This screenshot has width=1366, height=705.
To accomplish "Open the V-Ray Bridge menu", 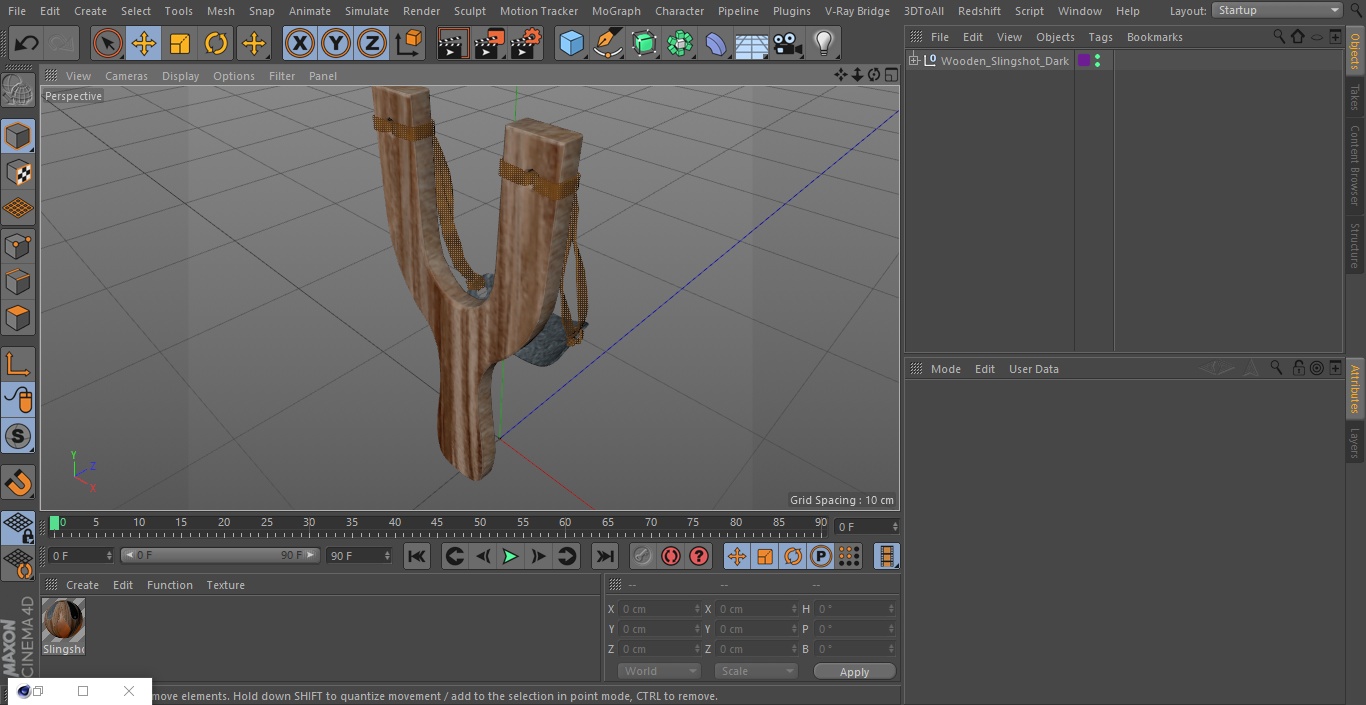I will coord(857,11).
